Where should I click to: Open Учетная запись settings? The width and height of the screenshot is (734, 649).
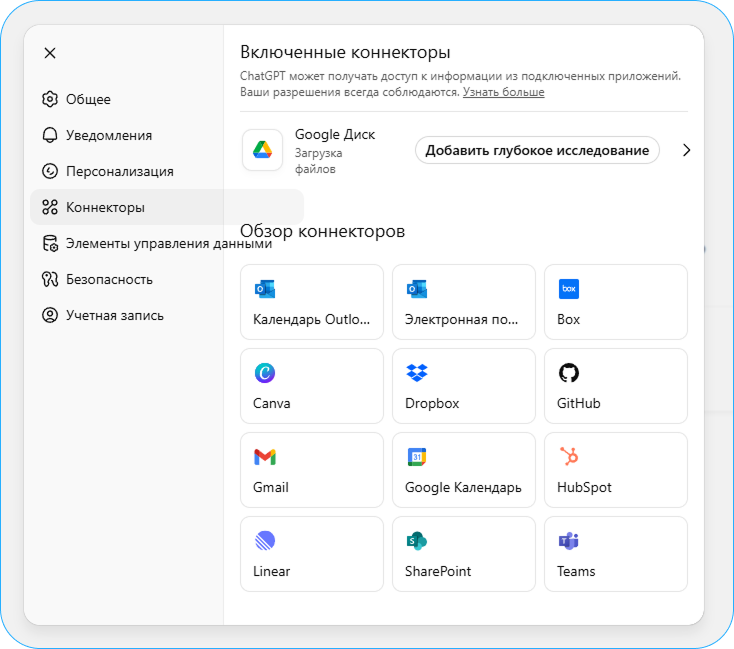115,315
